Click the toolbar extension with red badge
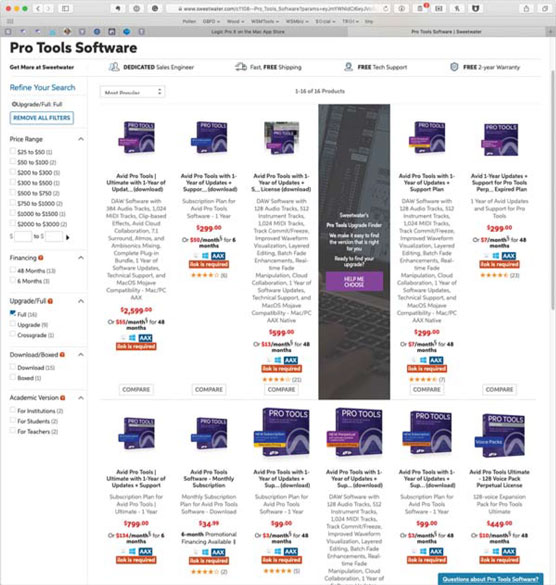 pyautogui.click(x=421, y=8)
